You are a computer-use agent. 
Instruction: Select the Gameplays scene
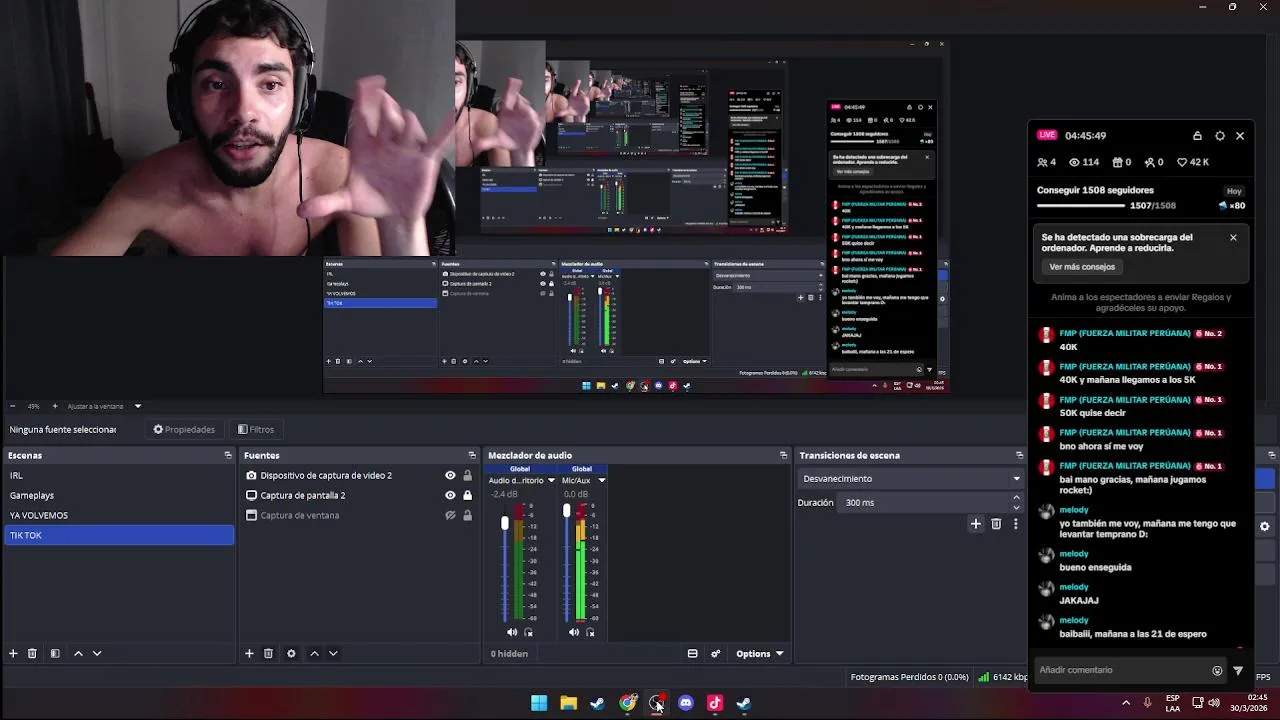[119, 495]
